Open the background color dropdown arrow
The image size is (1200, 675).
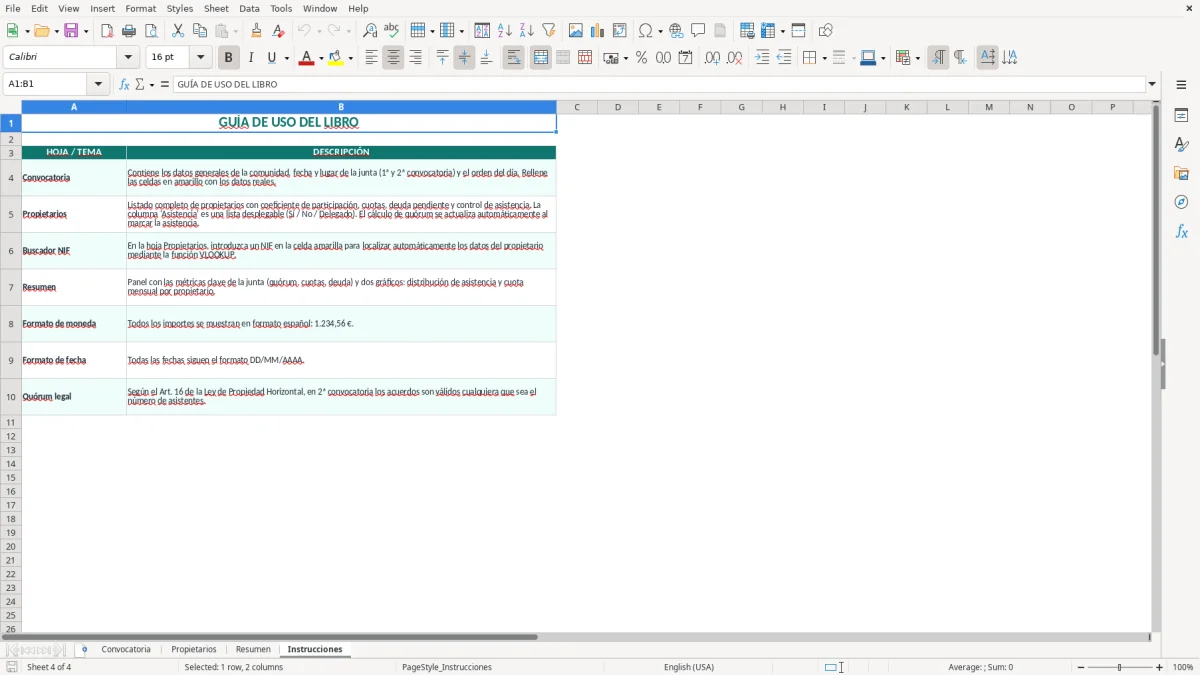click(x=350, y=58)
